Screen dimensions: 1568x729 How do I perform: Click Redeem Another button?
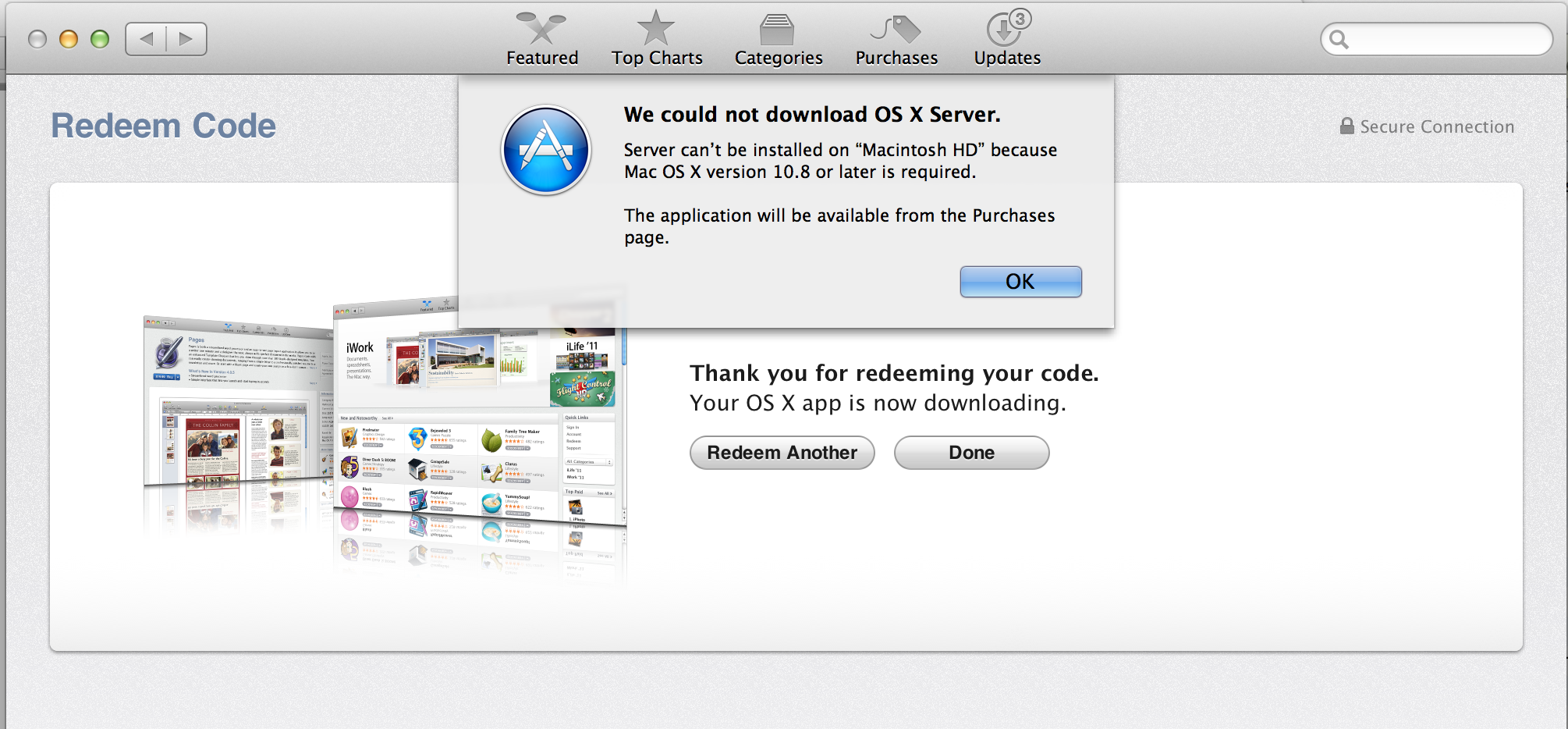click(782, 453)
